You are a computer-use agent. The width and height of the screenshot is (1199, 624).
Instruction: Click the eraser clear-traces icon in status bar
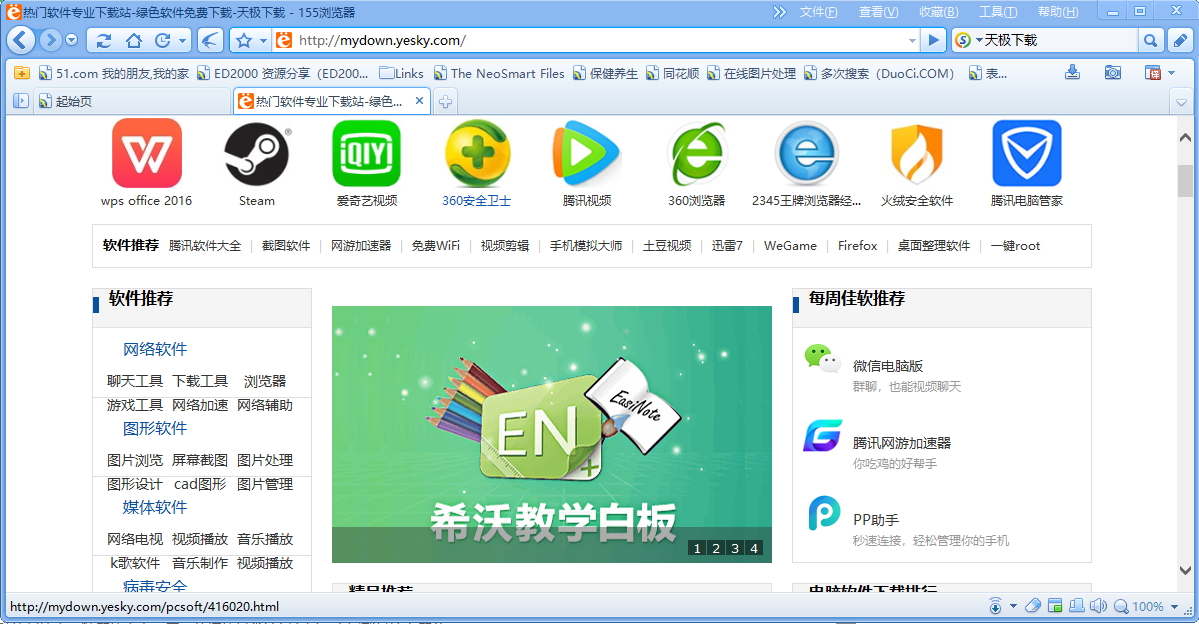[x=1032, y=606]
